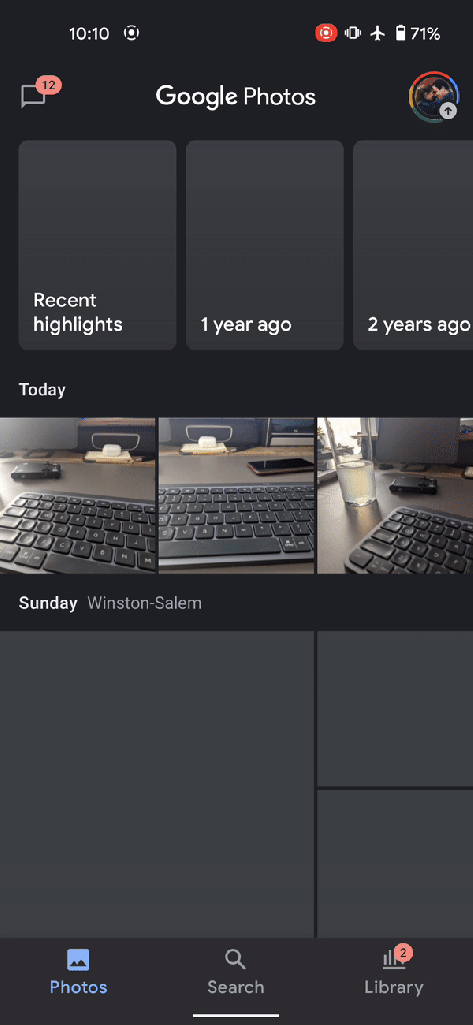Screen dimensions: 473x1025
Task: Tap the Winston-Salem location label
Action: (x=144, y=603)
